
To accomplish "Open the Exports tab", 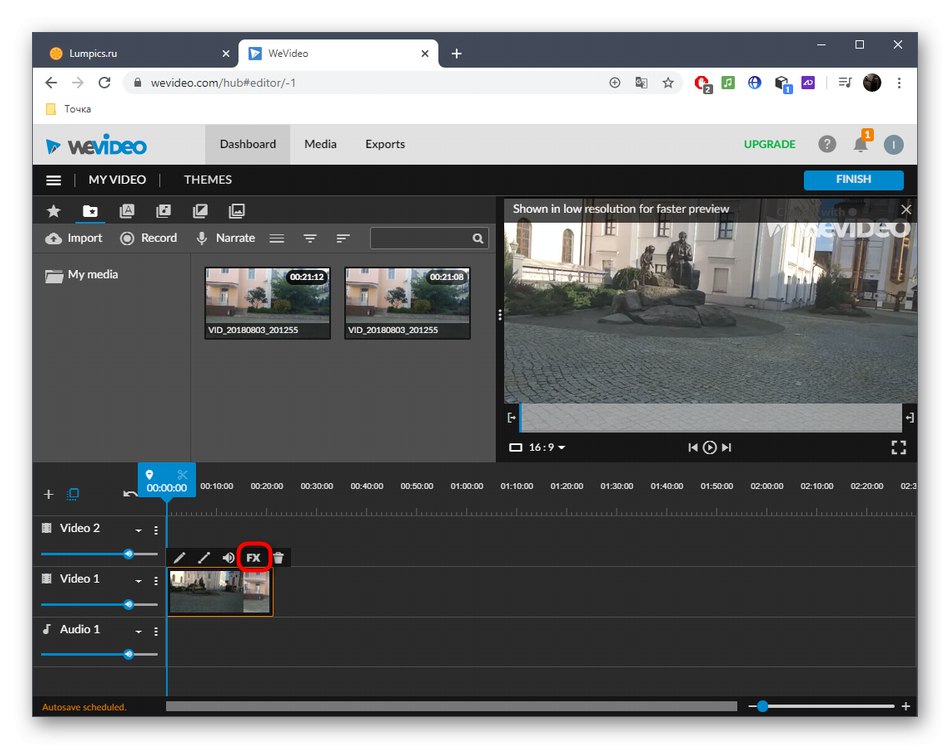I will tap(385, 144).
